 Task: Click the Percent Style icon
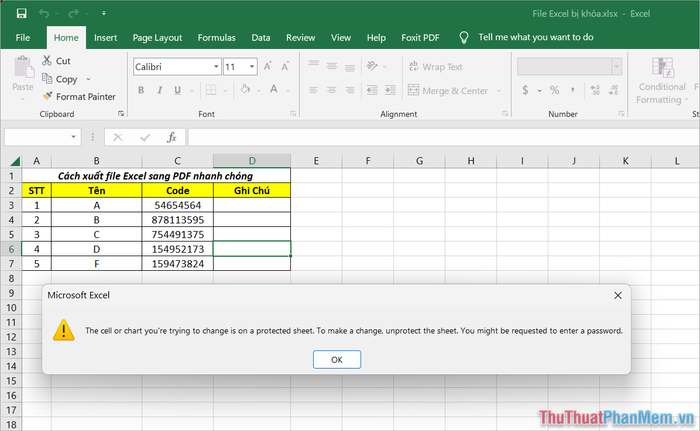tap(554, 90)
